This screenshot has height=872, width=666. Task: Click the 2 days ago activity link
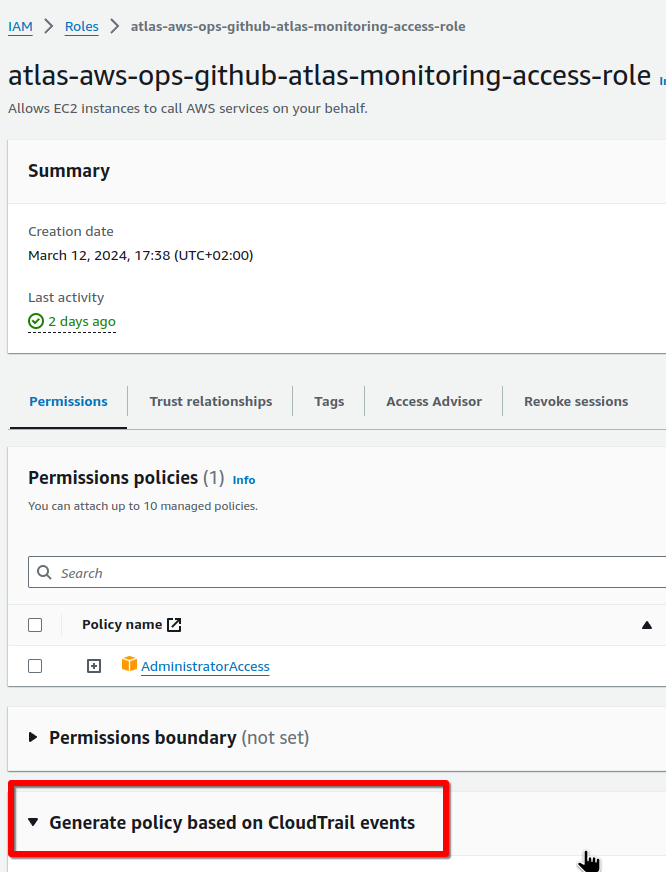click(x=82, y=321)
